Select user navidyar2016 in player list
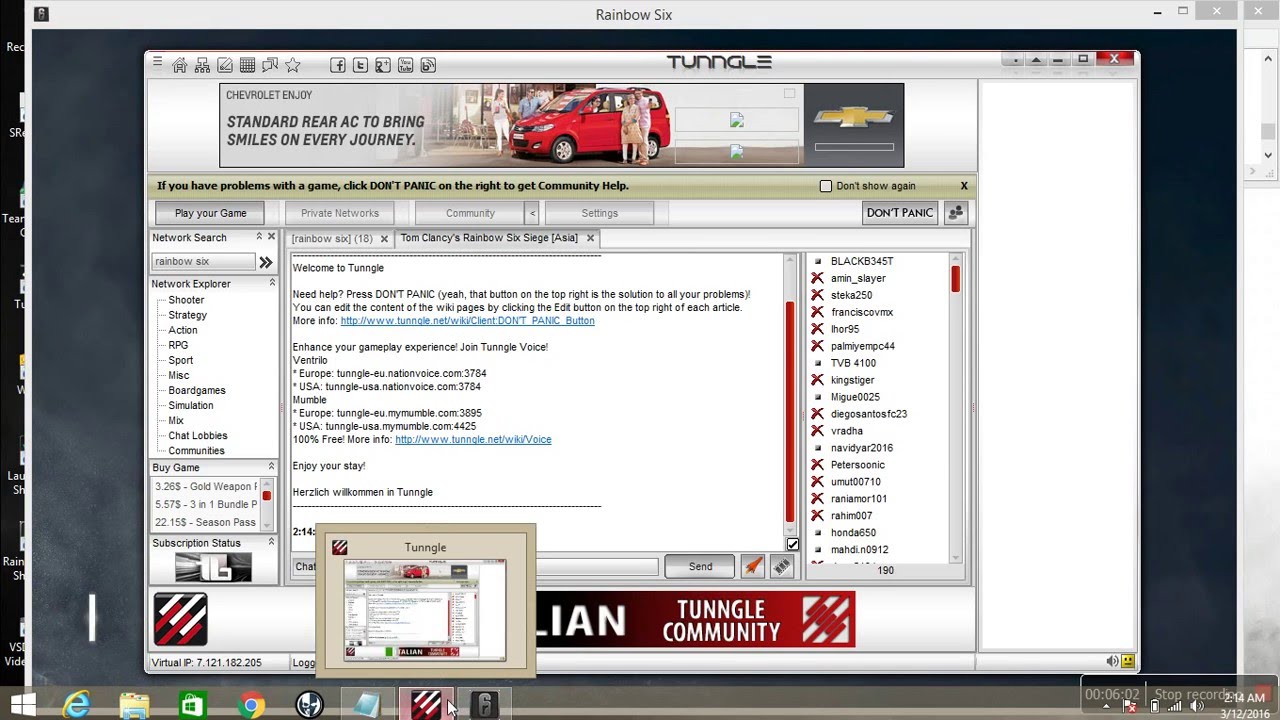The height and width of the screenshot is (720, 1280). pyautogui.click(x=861, y=448)
